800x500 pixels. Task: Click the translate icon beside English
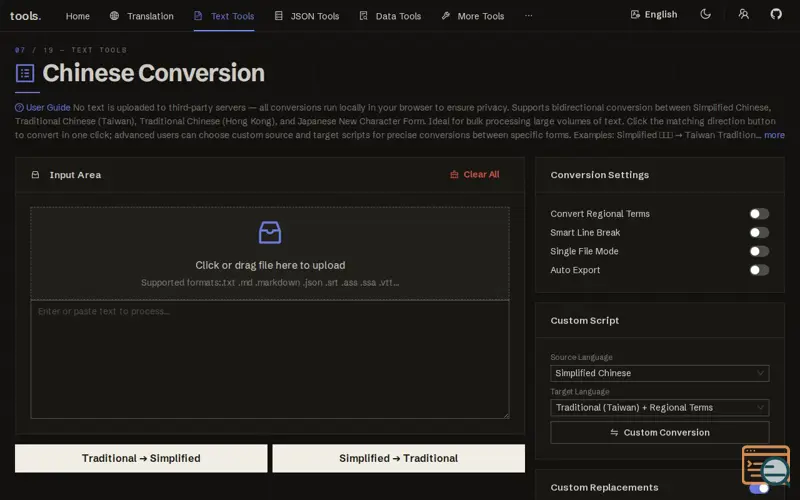[x=635, y=14]
